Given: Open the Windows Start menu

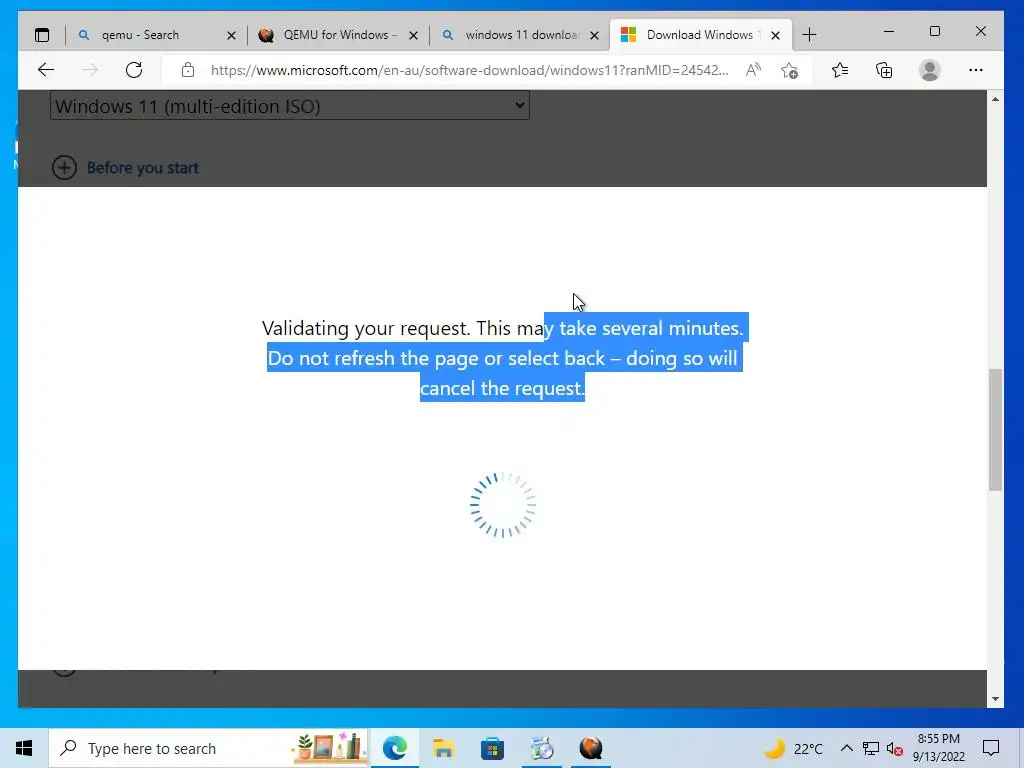Looking at the screenshot, I should point(24,748).
